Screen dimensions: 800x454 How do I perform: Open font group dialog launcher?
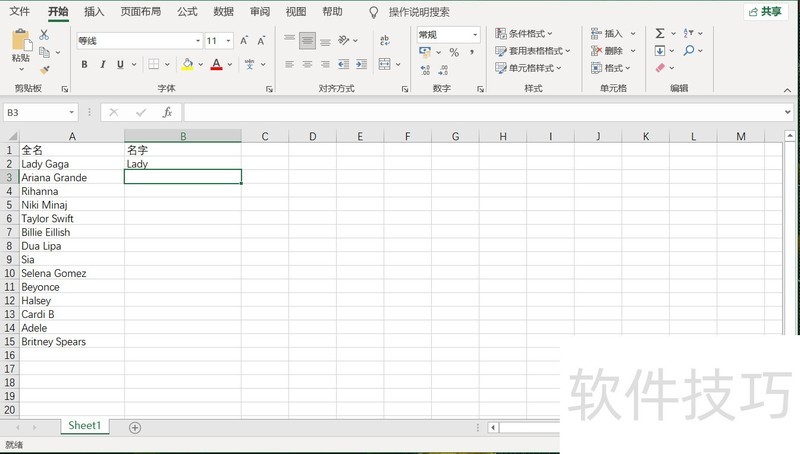coord(269,89)
